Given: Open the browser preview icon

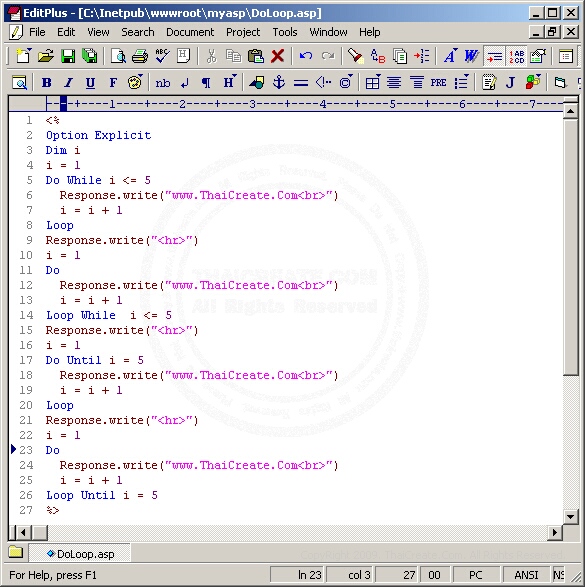Looking at the screenshot, I should (19, 82).
